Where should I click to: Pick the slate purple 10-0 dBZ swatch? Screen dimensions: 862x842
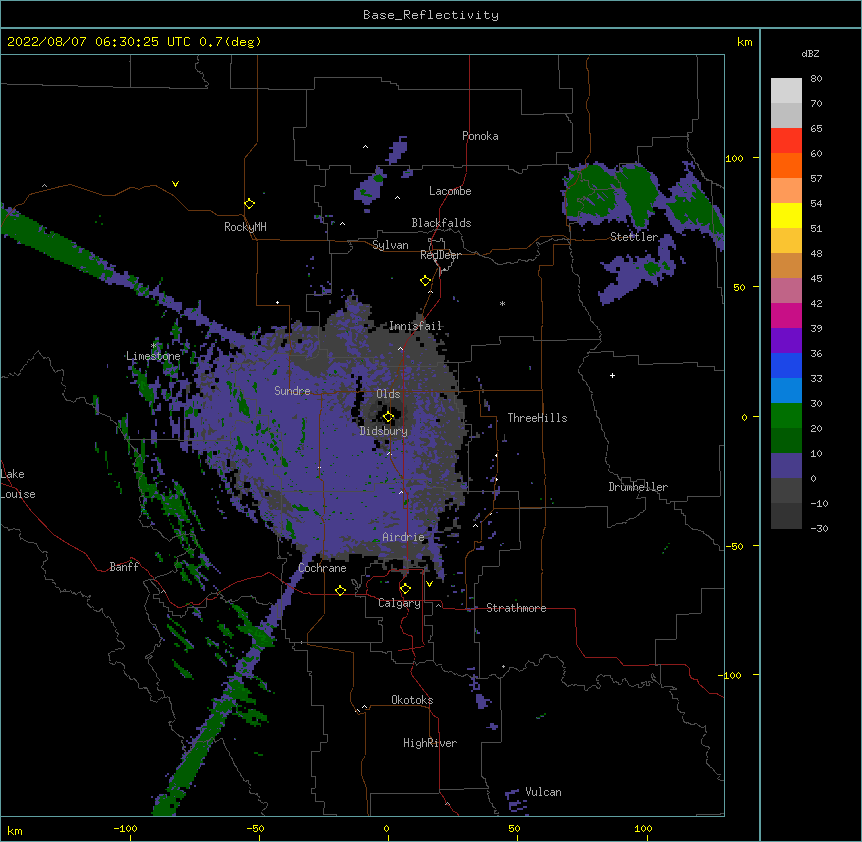pyautogui.click(x=786, y=466)
